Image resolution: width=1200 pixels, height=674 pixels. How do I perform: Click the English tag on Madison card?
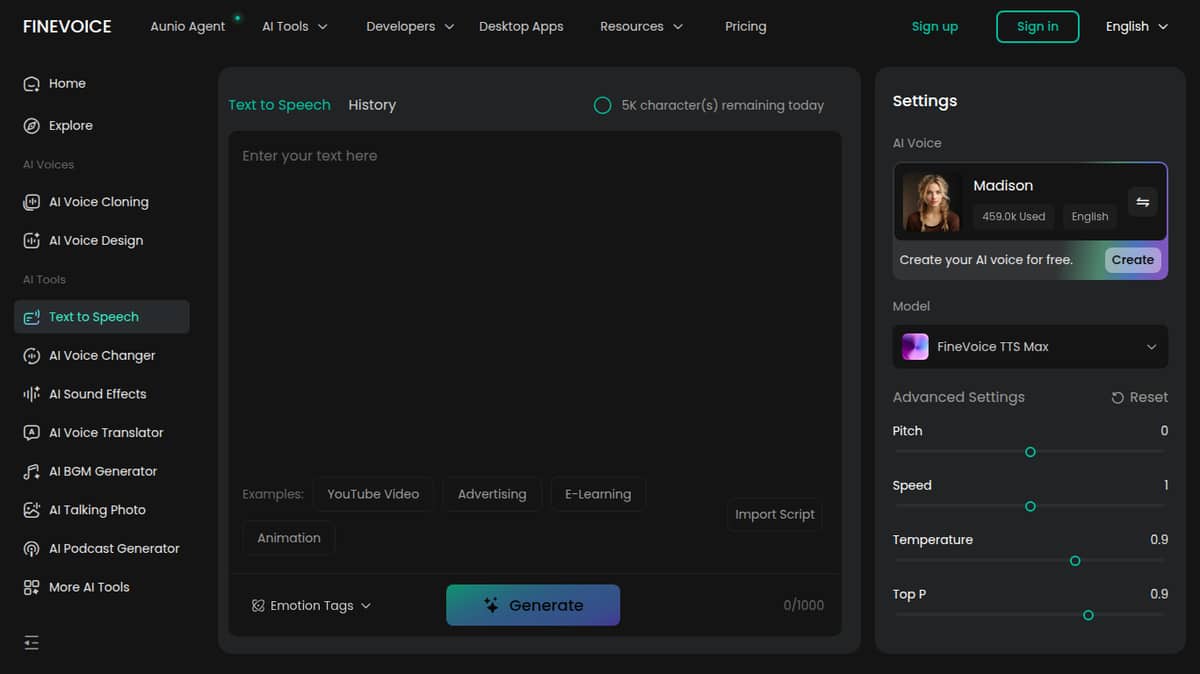pos(1090,217)
